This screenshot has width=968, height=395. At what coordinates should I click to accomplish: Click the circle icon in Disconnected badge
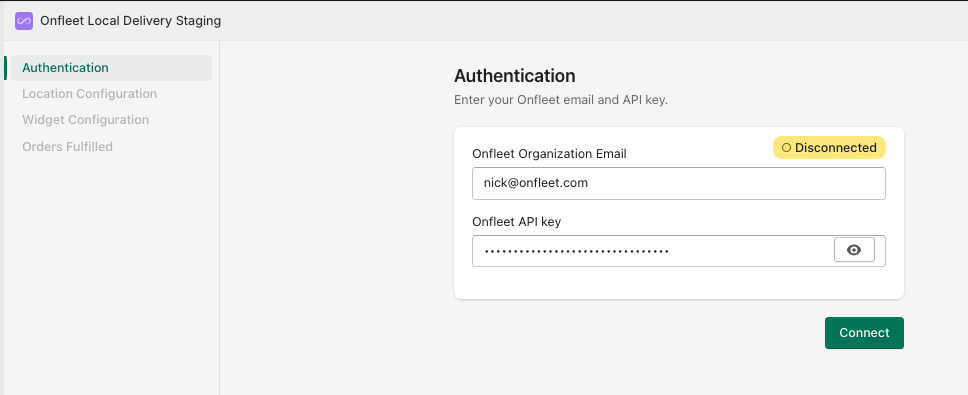tap(786, 148)
